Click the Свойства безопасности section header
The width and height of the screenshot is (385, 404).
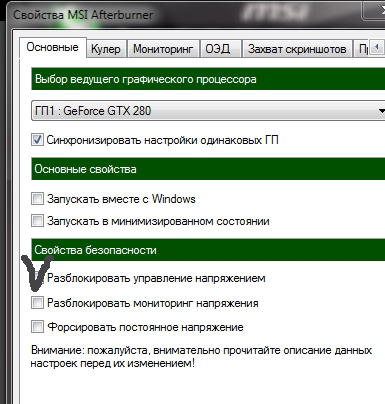coord(208,250)
